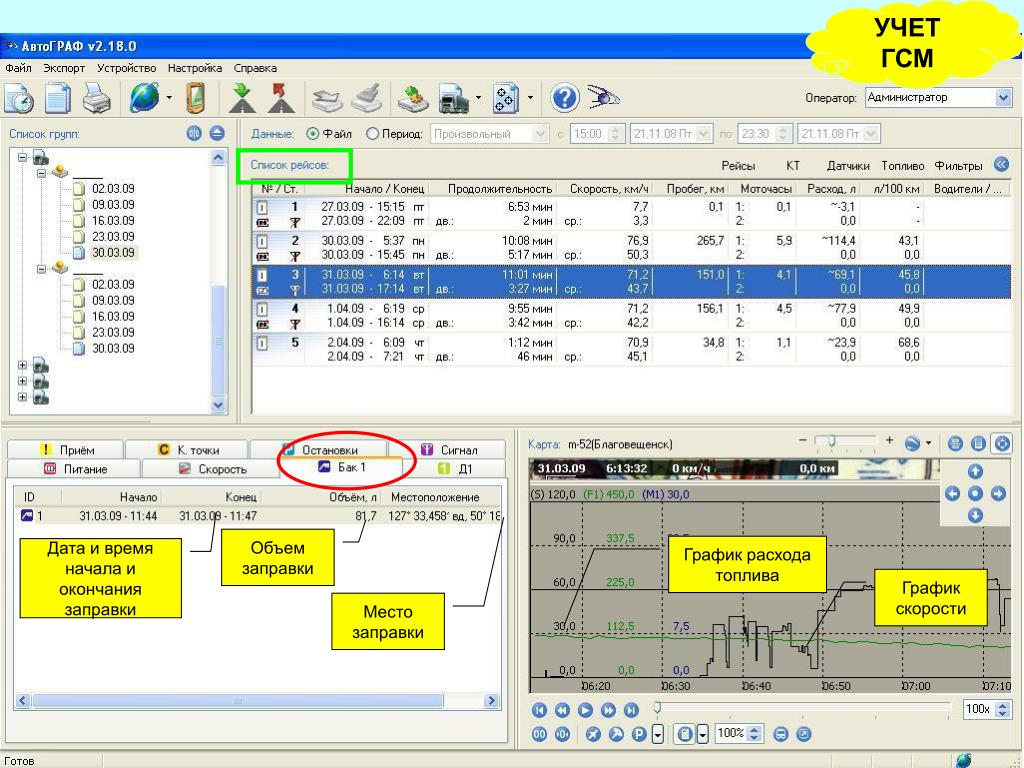The image size is (1024, 768).
Task: Collapse the trips panel with the double-chevron icon
Action: point(1002,165)
